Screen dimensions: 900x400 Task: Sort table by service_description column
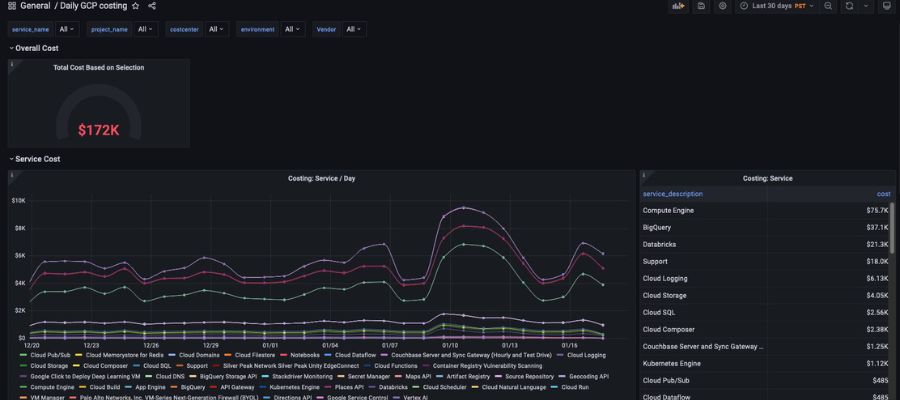(673, 194)
